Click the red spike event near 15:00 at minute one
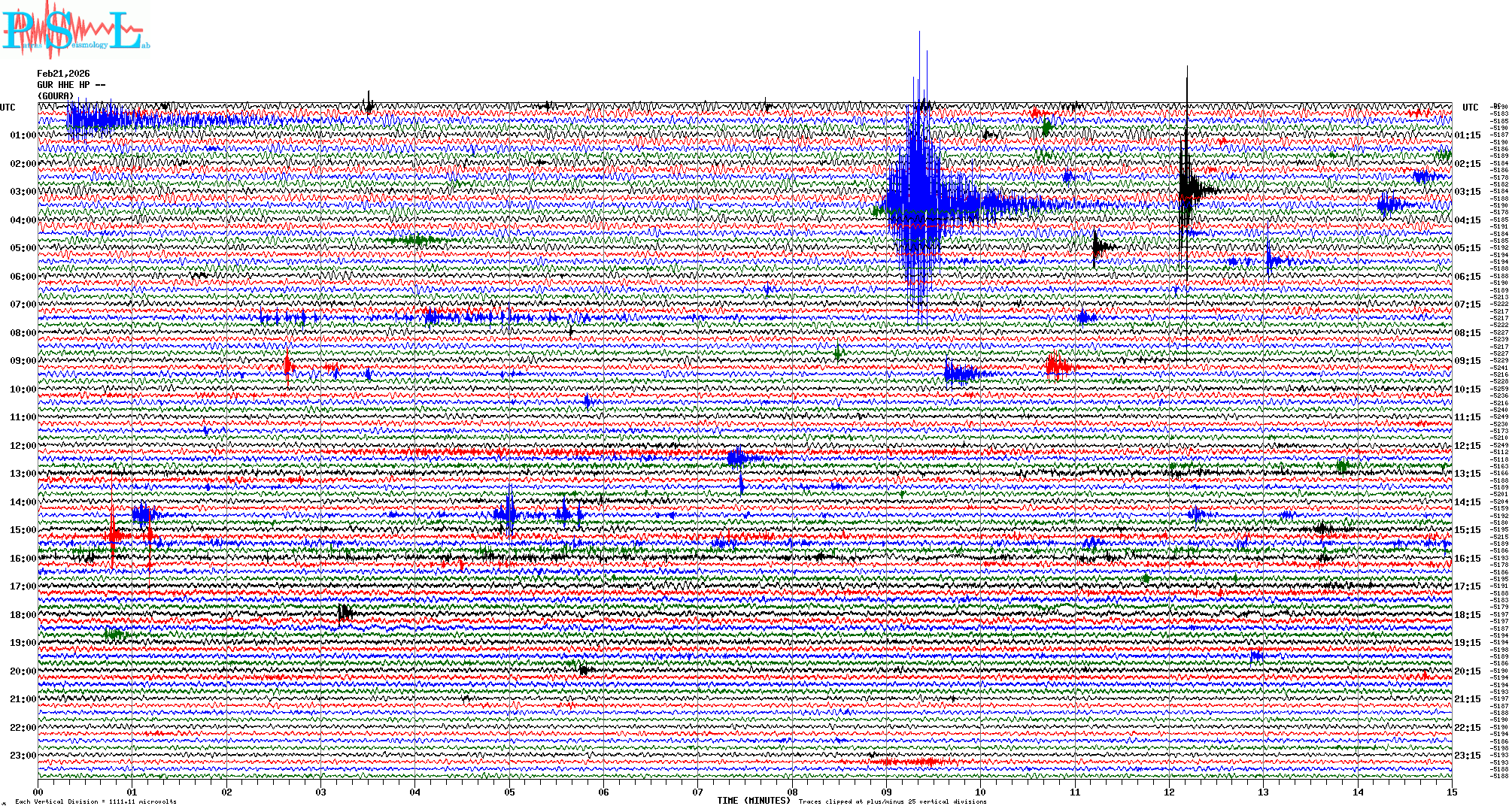The width and height of the screenshot is (1512, 812). pyautogui.click(x=113, y=534)
